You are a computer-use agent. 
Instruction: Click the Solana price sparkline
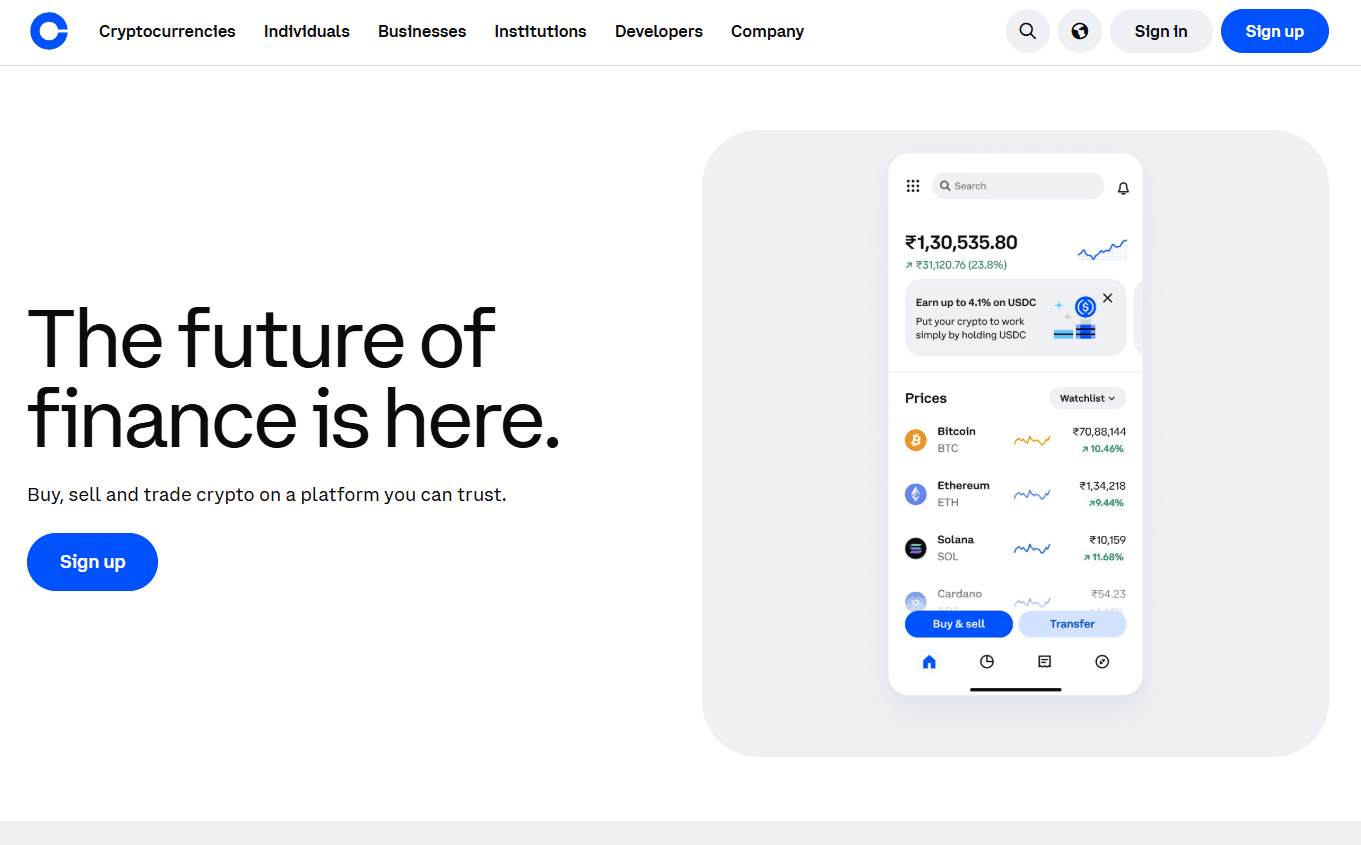[1032, 548]
